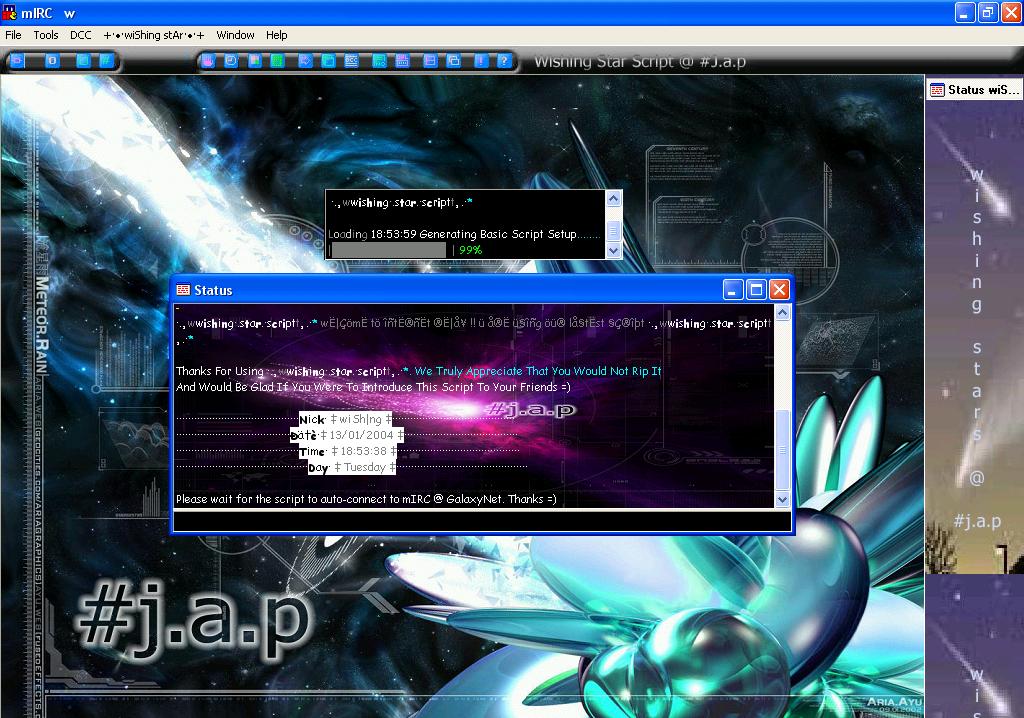Image resolution: width=1024 pixels, height=718 pixels.
Task: Click the Nick wiSh|ng line in Status
Action: click(x=345, y=419)
